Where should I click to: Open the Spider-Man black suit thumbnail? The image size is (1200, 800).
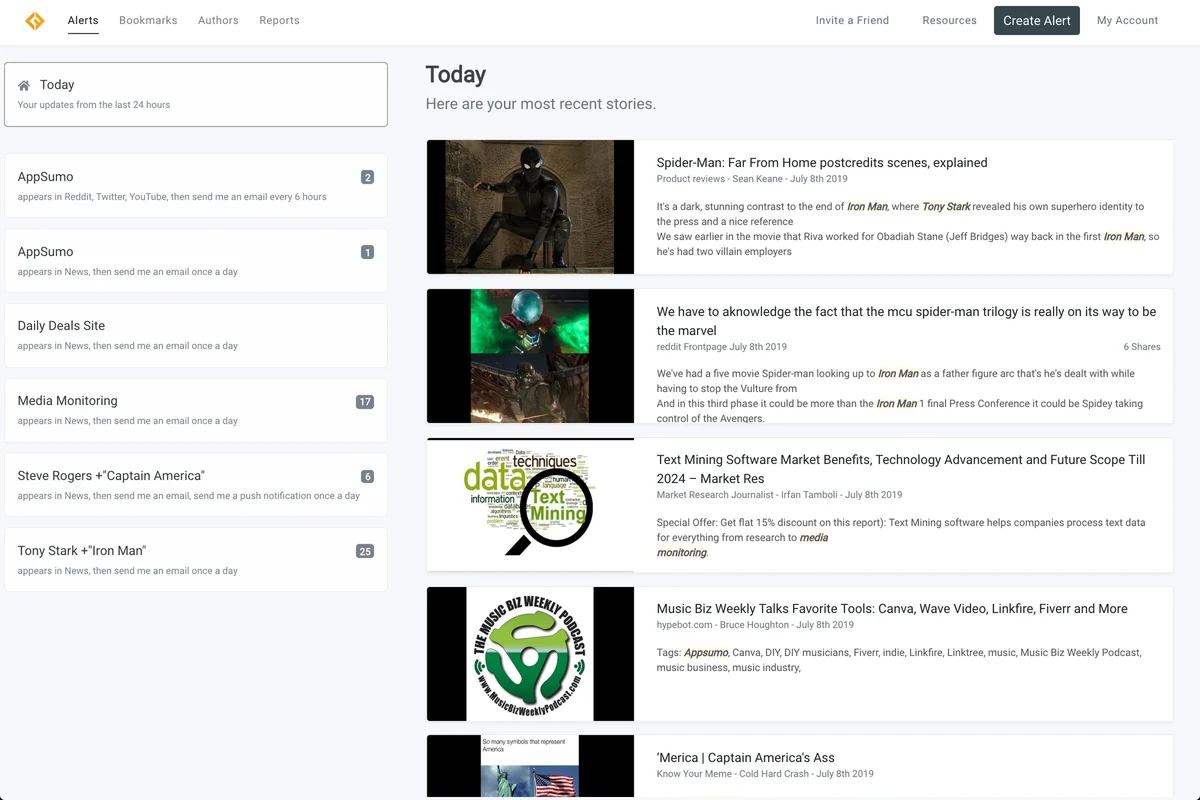(530, 207)
